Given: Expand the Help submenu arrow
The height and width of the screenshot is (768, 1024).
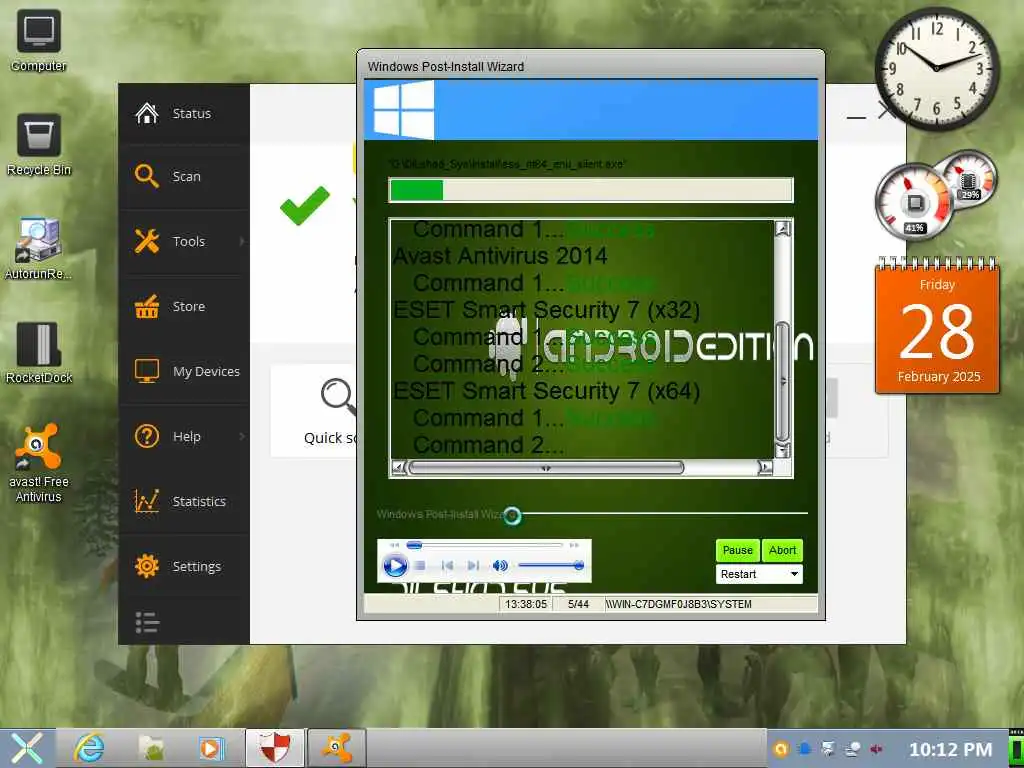Looking at the screenshot, I should (242, 436).
